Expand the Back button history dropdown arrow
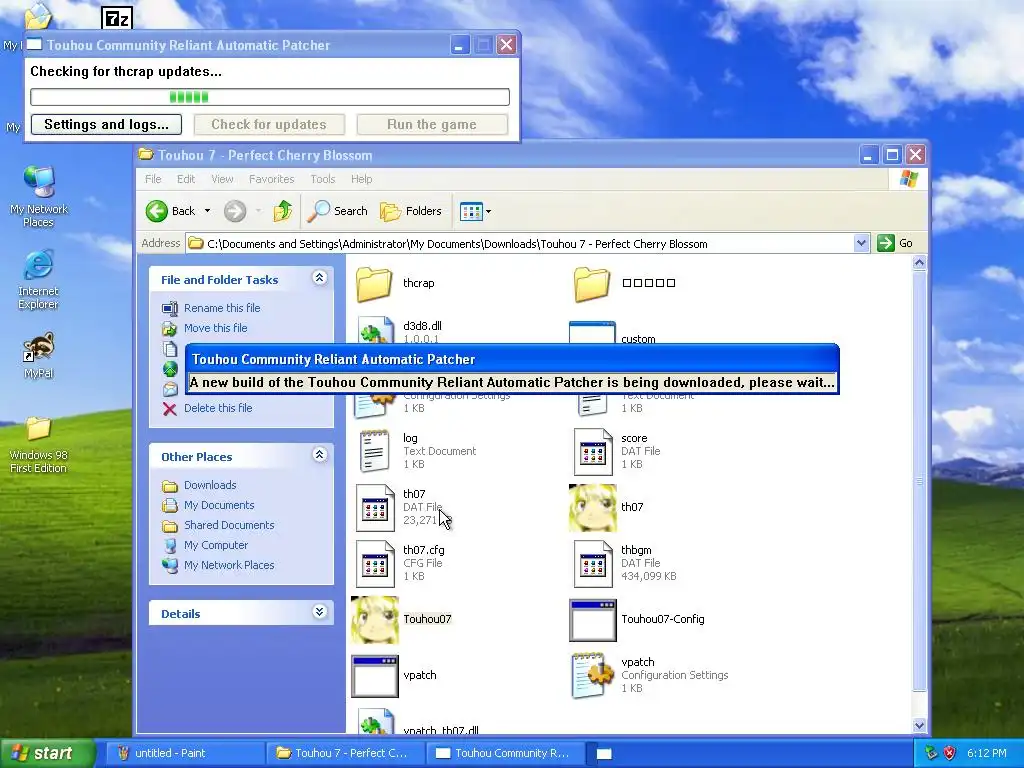The width and height of the screenshot is (1024, 768). pyautogui.click(x=207, y=211)
